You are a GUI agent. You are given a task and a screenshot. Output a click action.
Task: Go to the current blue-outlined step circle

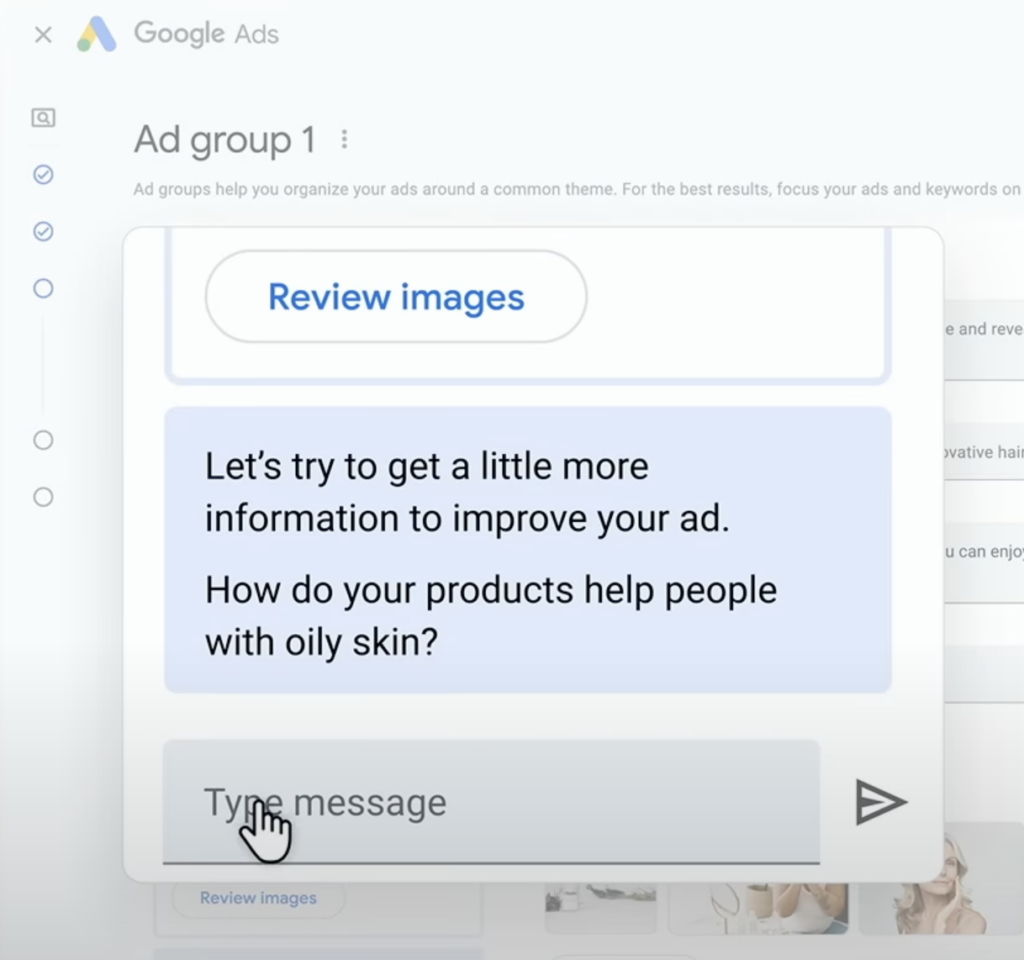pos(43,288)
